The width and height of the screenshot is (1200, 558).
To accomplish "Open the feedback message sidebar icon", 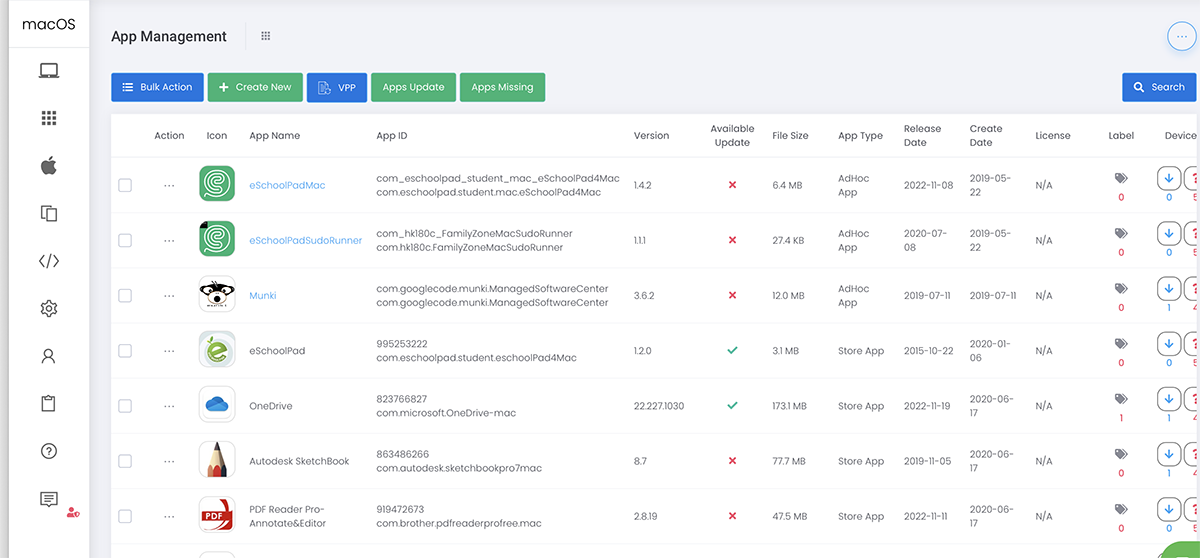I will 49,499.
